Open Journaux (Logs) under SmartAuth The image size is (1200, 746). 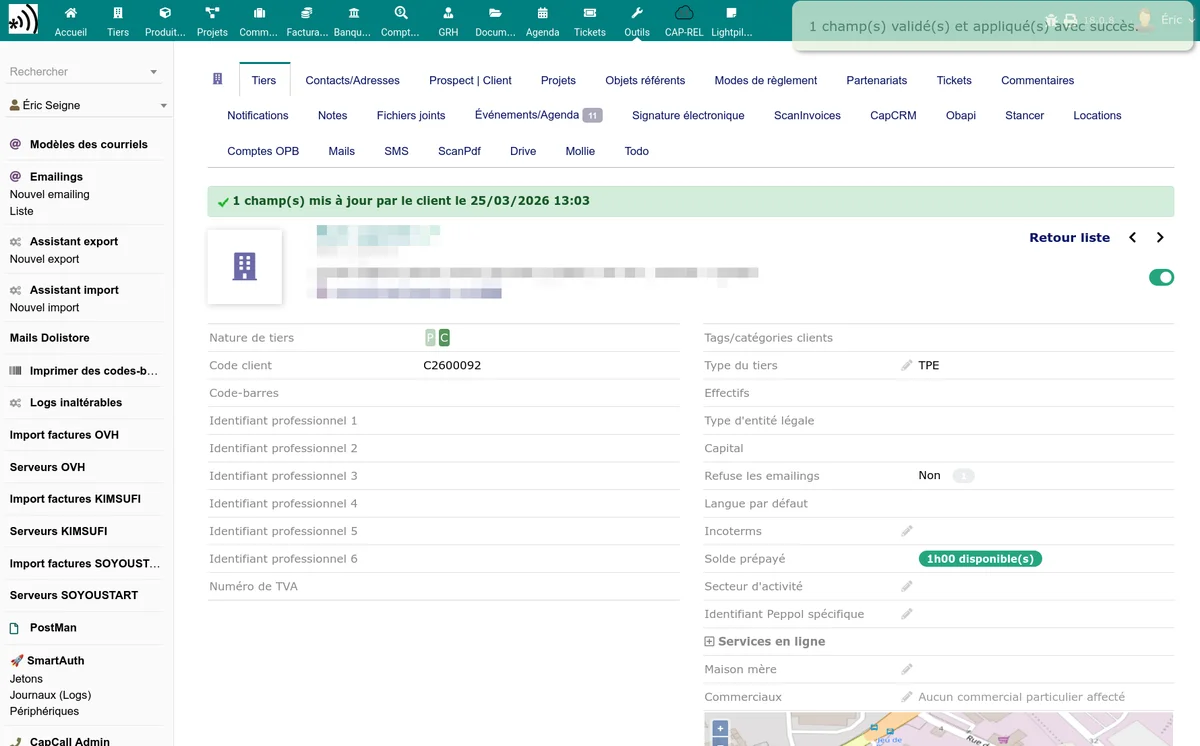(50, 695)
